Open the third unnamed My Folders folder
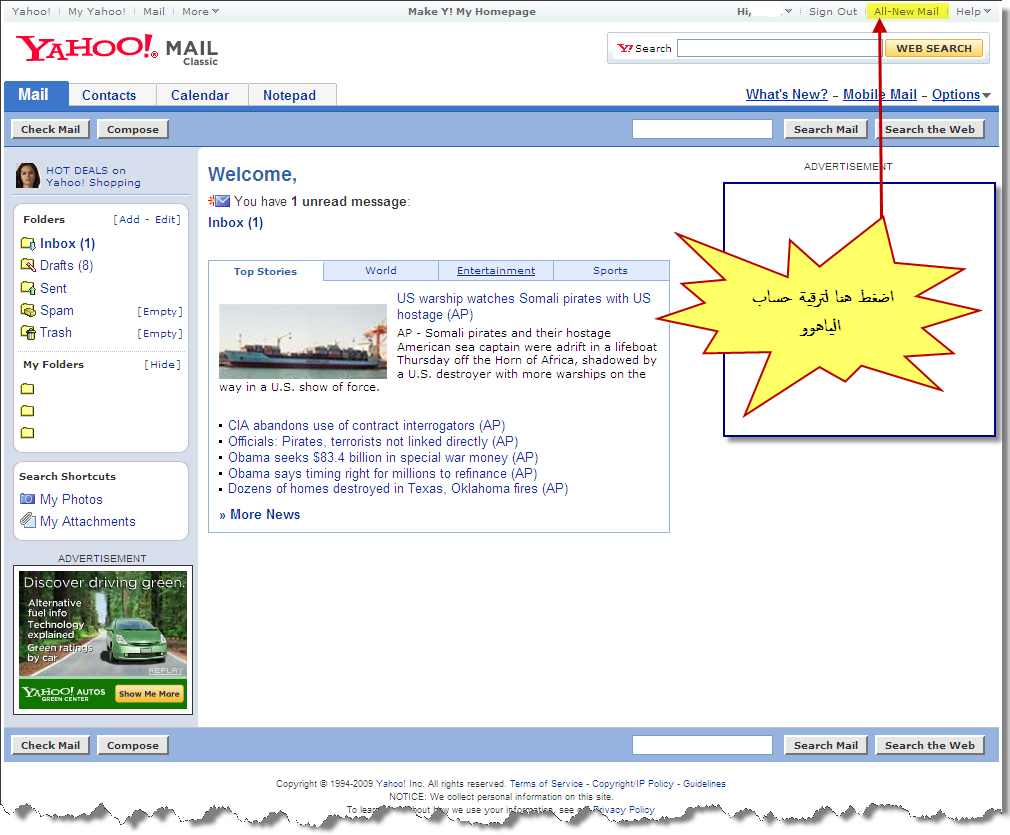Screen dimensions: 1010x835 [27, 432]
